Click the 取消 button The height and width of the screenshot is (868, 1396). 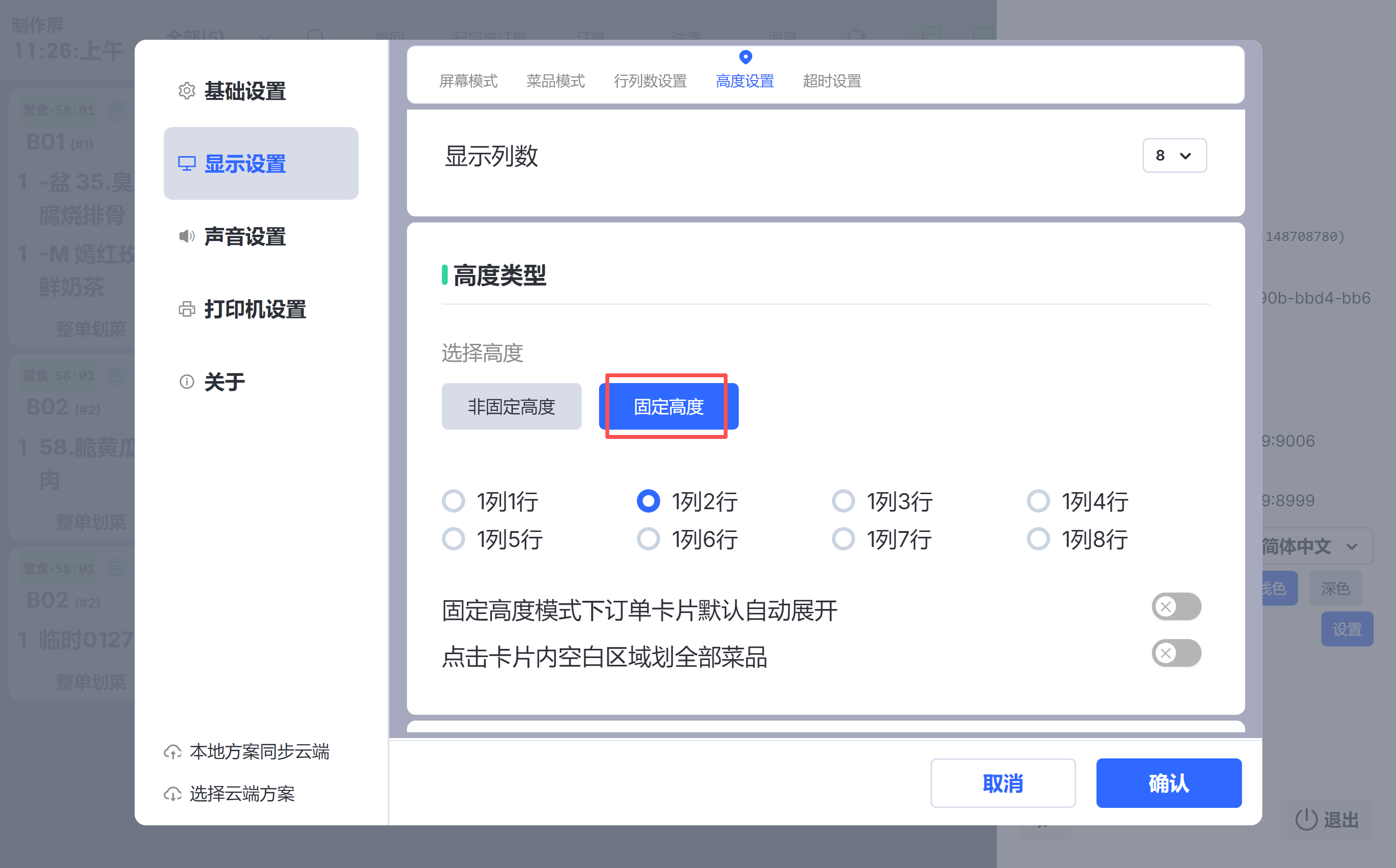1002,783
